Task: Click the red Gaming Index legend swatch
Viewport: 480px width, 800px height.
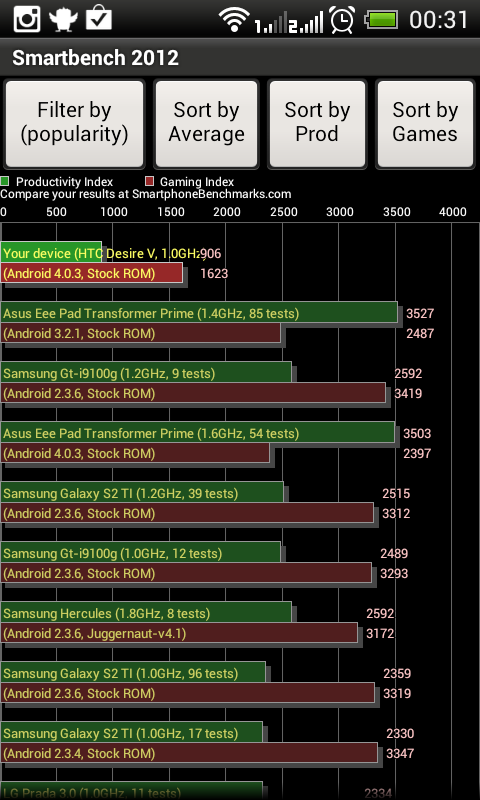Action: (x=149, y=181)
